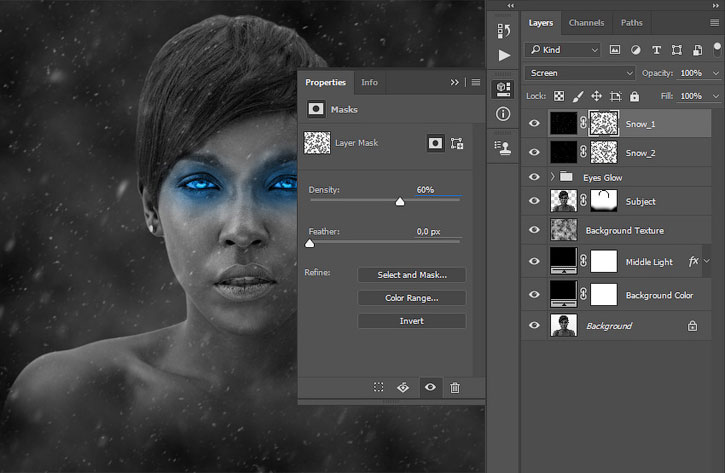This screenshot has width=725, height=473.
Task: Lock transparent pixels icon
Action: tap(559, 96)
